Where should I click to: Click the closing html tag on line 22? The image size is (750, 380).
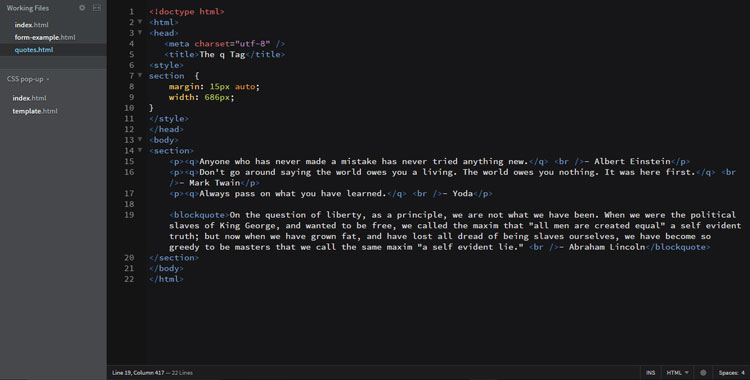click(x=166, y=279)
